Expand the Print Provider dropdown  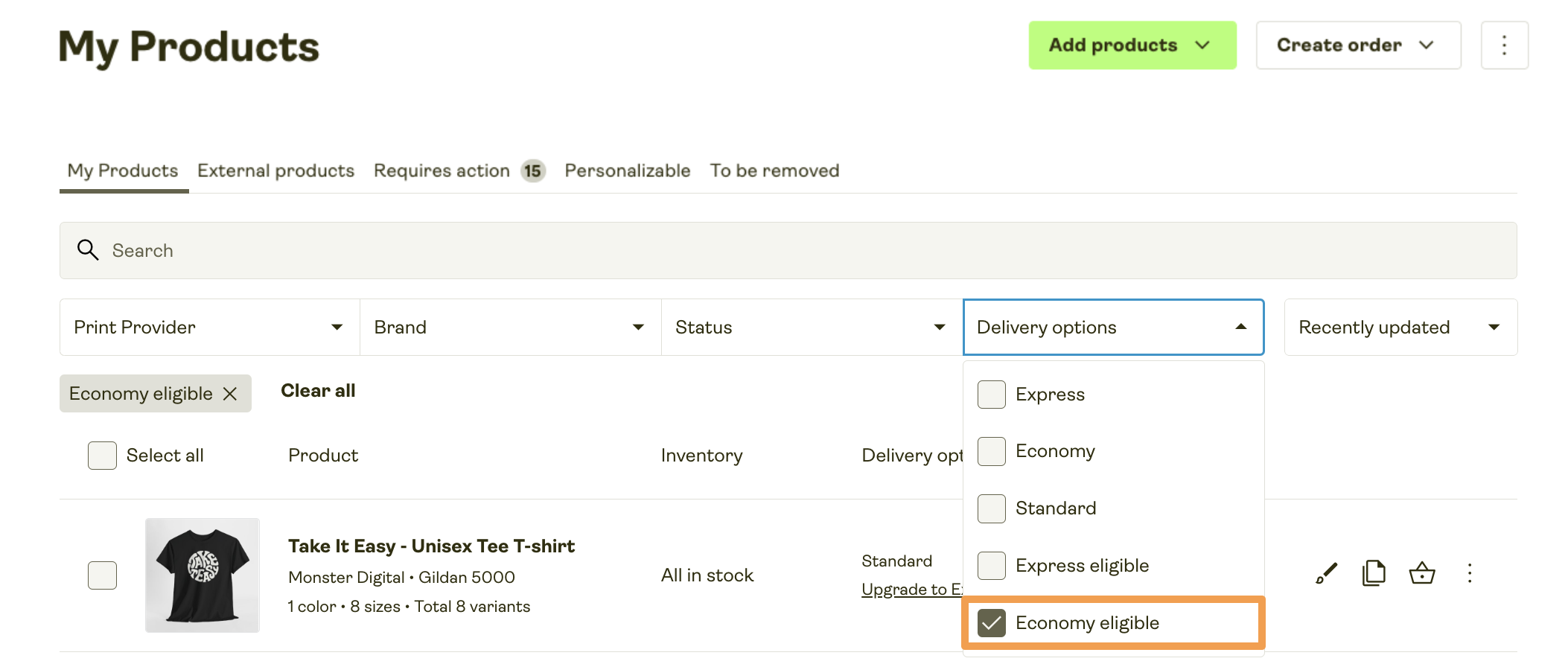[x=209, y=328]
